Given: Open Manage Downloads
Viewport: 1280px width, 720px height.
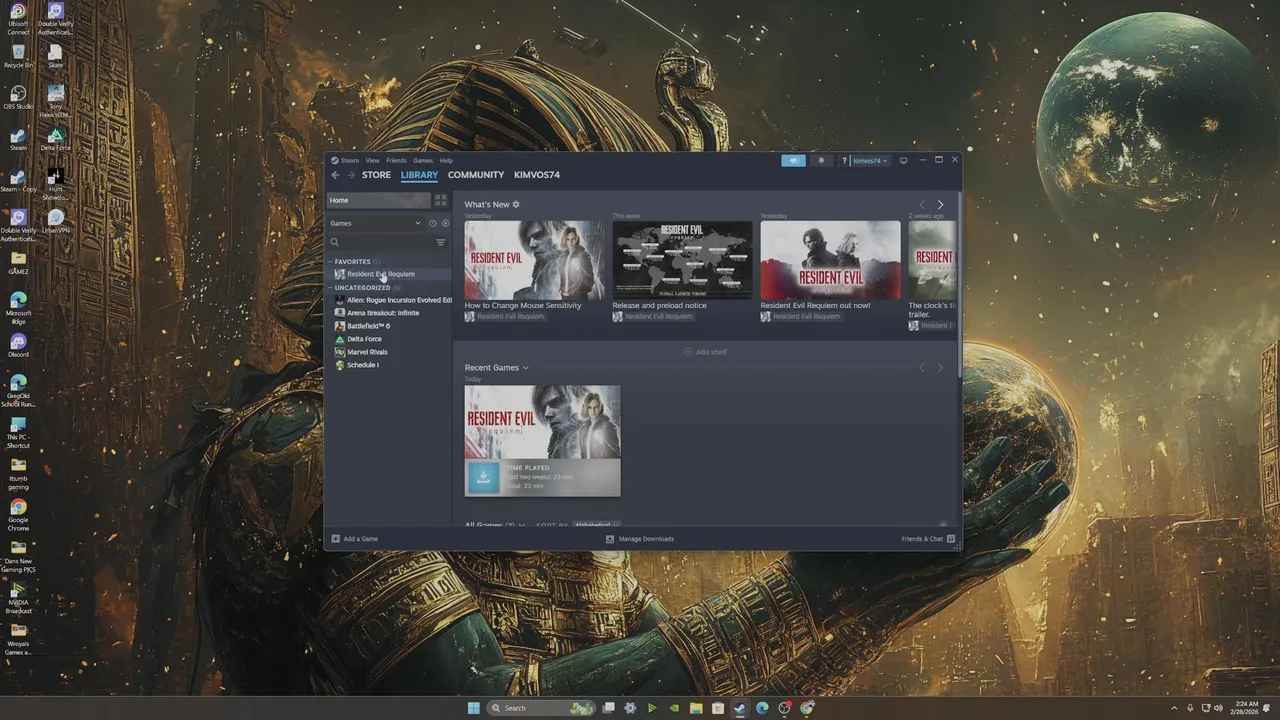Looking at the screenshot, I should pyautogui.click(x=640, y=539).
